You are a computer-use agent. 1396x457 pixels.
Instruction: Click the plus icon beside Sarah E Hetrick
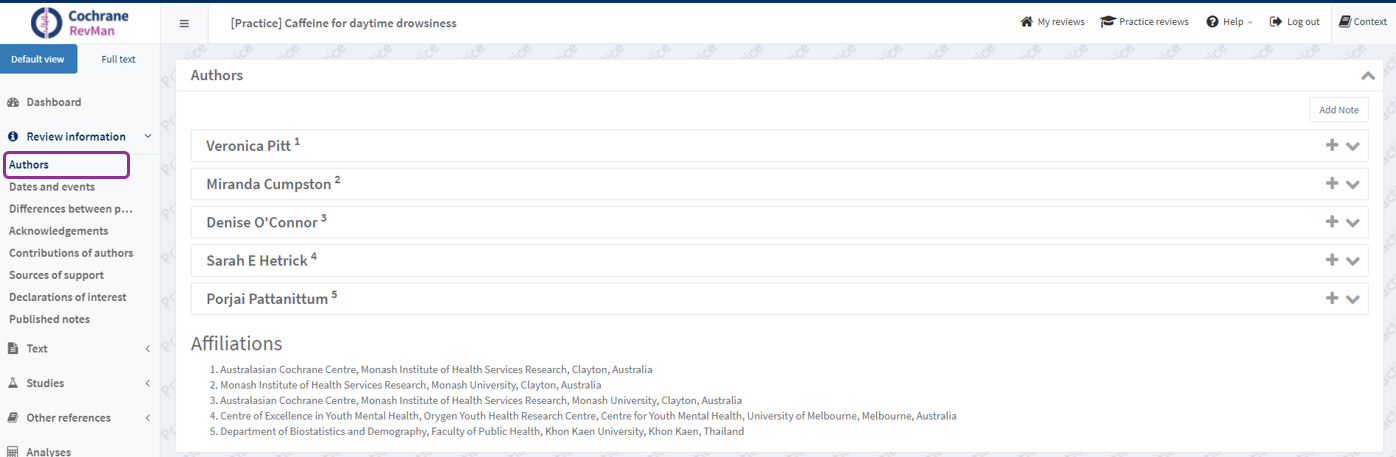point(1331,260)
